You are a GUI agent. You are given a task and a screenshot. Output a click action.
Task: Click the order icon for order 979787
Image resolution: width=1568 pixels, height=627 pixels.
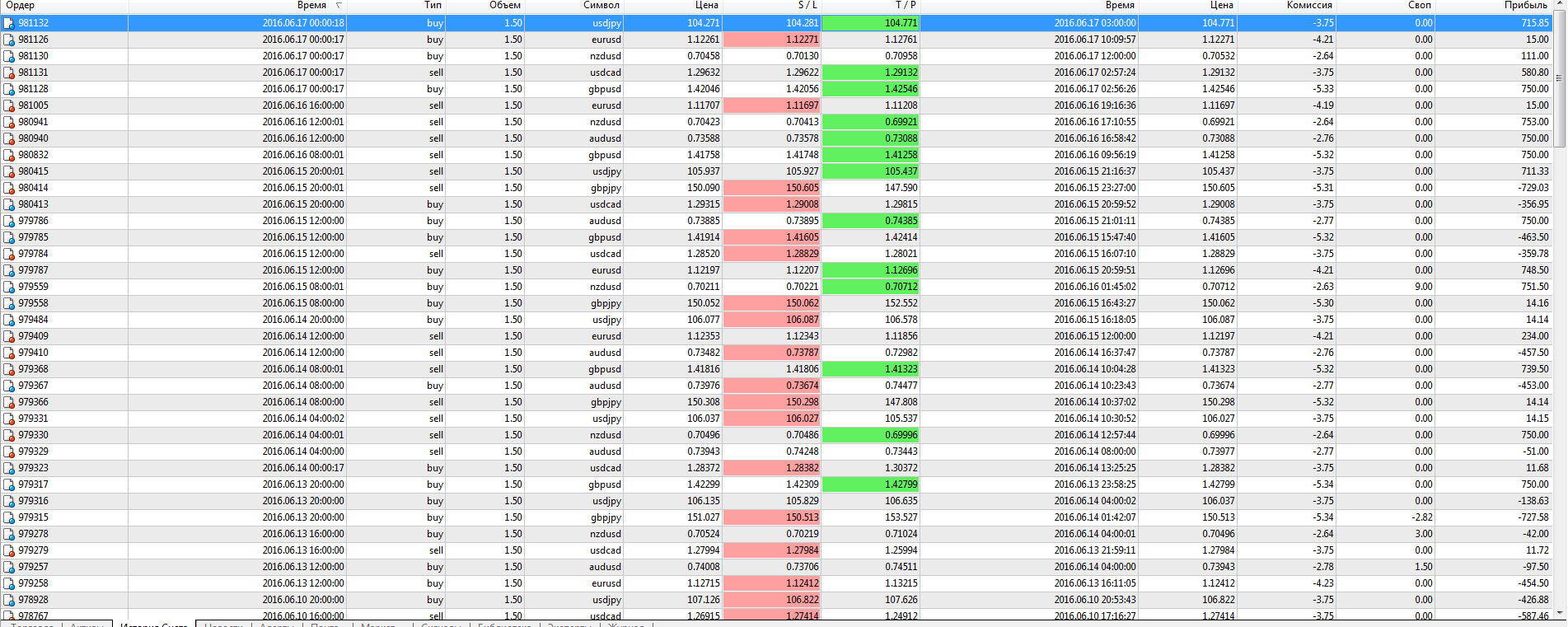[x=9, y=270]
